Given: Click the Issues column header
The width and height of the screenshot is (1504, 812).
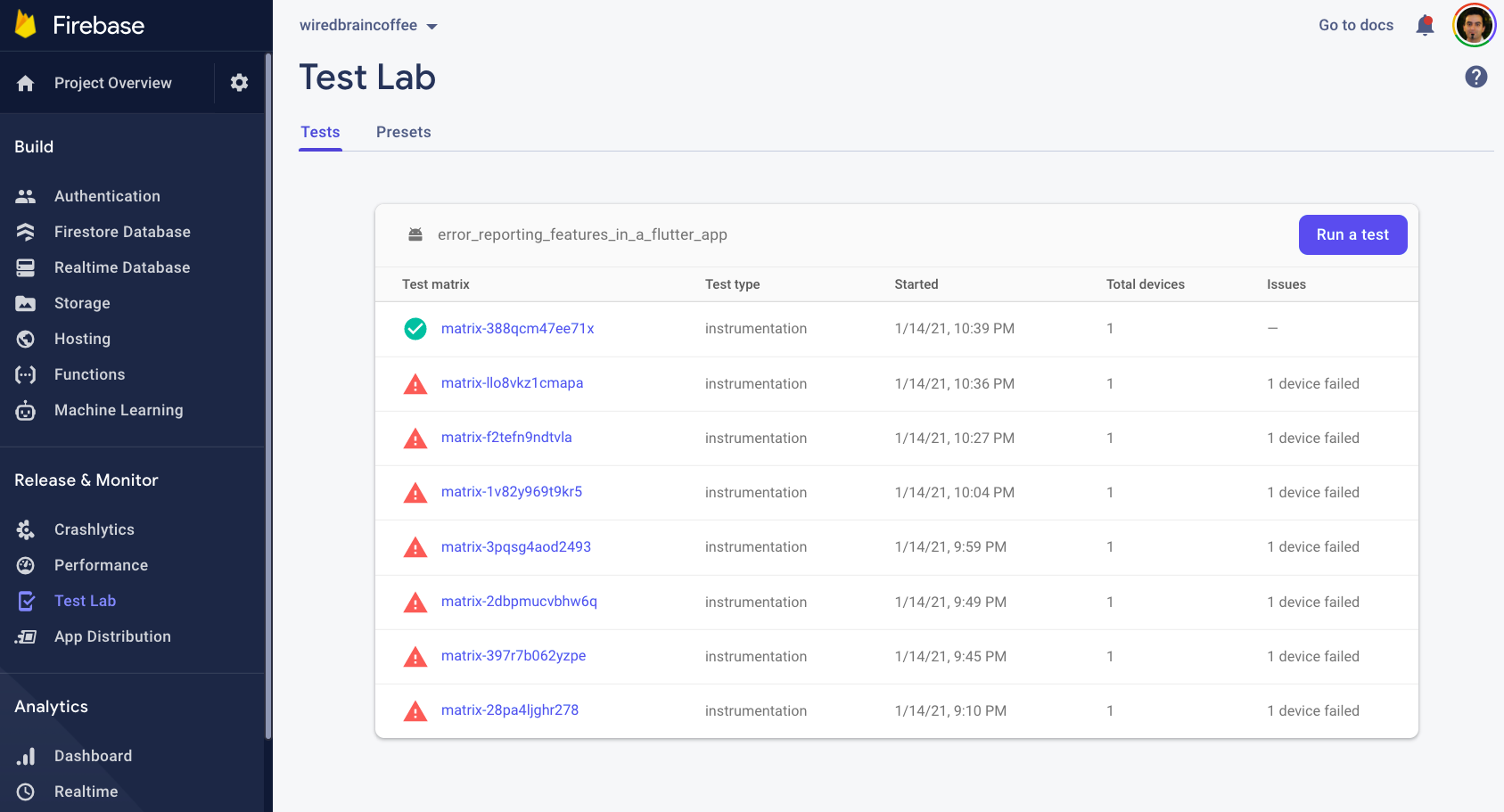Looking at the screenshot, I should coord(1286,284).
